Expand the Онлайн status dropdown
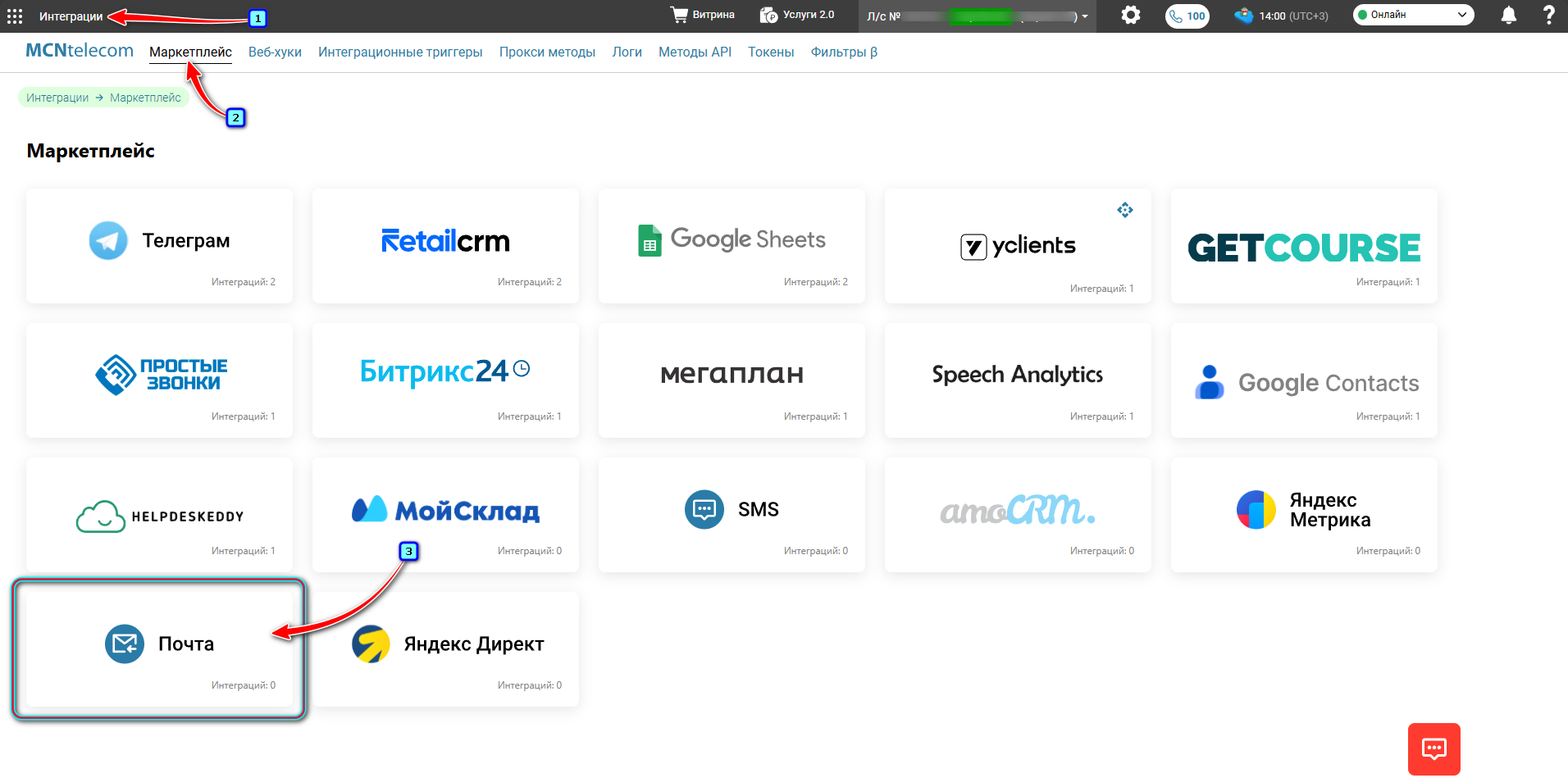 pos(1413,15)
